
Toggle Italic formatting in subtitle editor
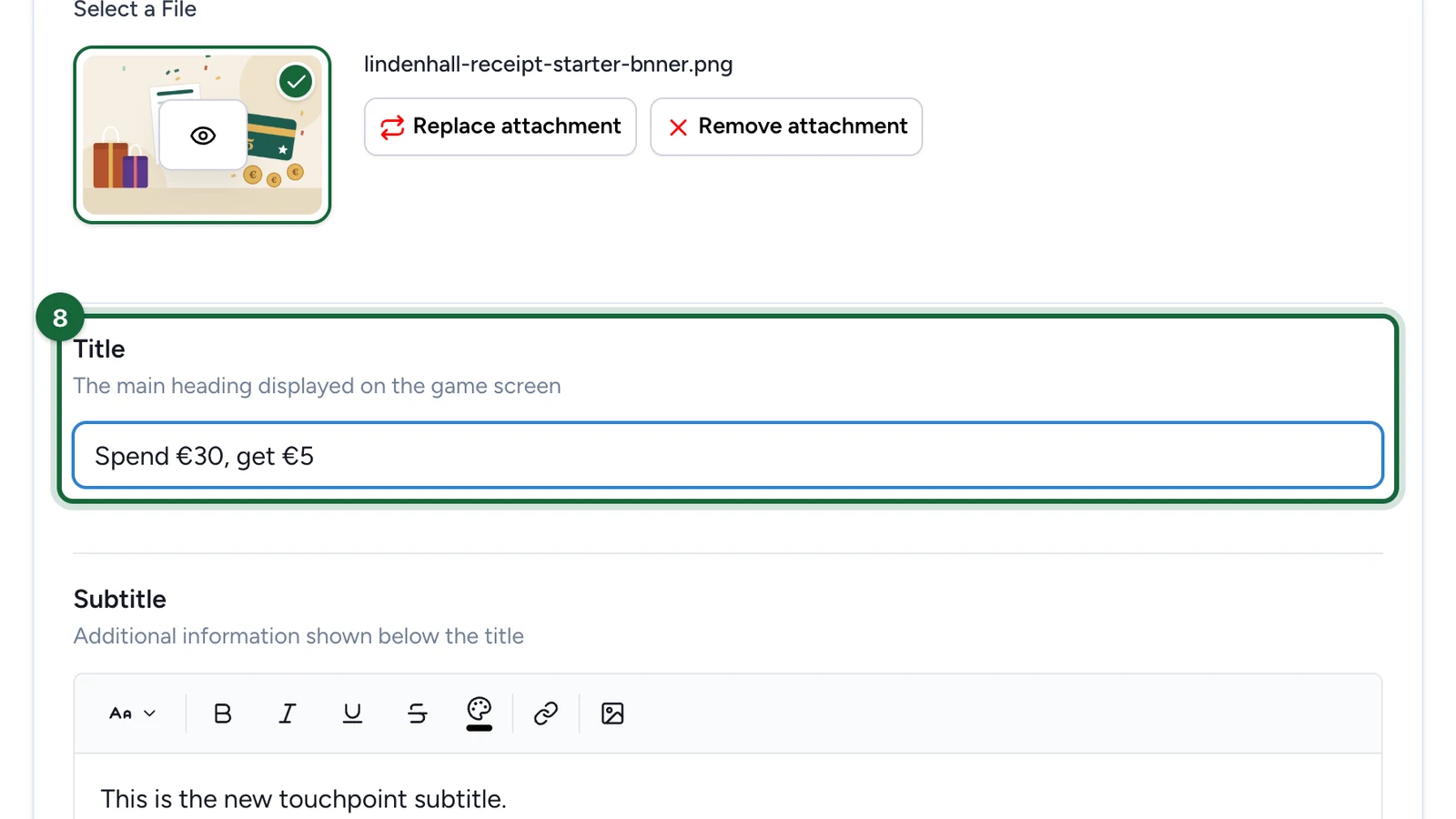(288, 713)
